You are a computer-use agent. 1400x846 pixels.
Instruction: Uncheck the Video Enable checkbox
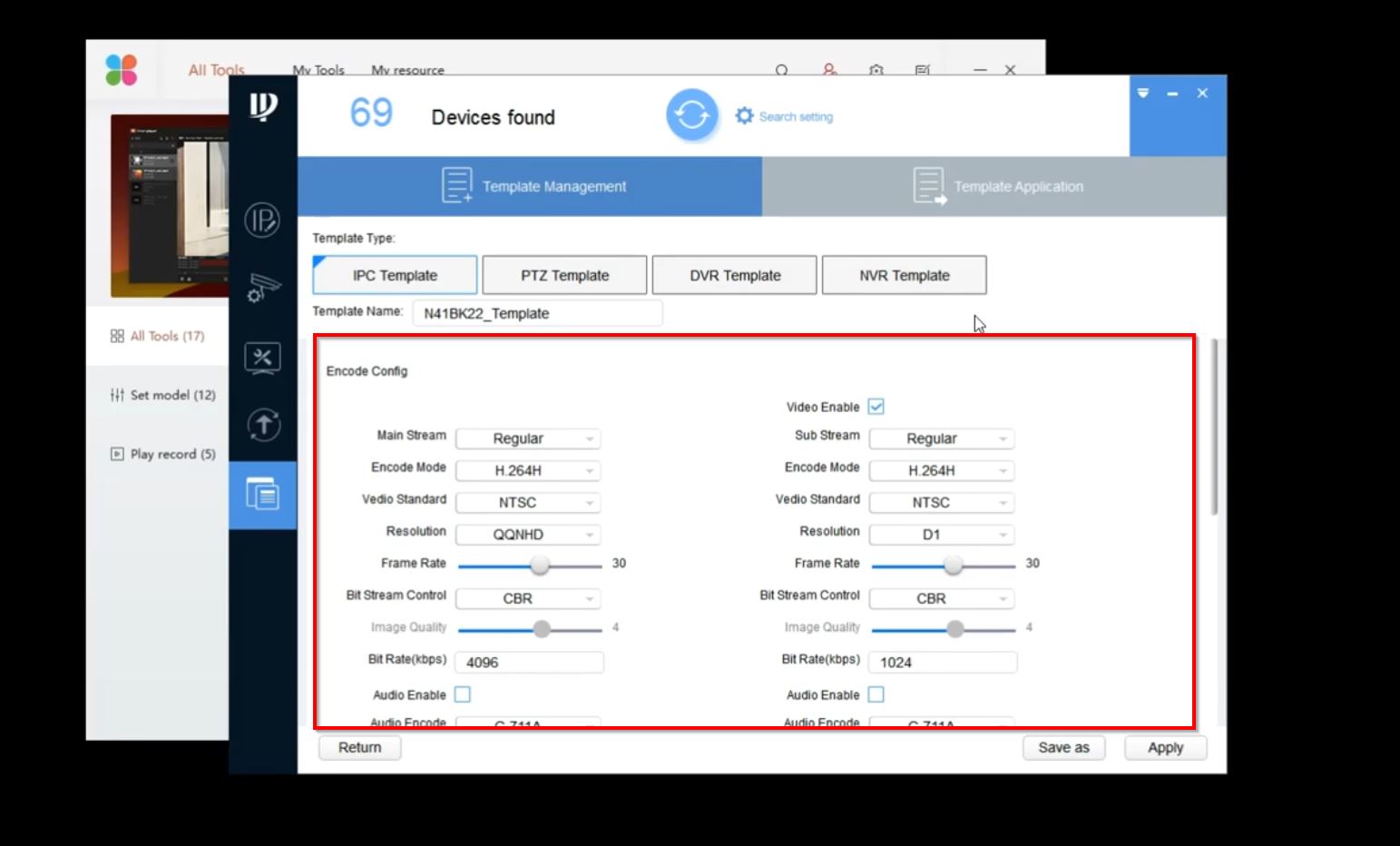(x=876, y=407)
